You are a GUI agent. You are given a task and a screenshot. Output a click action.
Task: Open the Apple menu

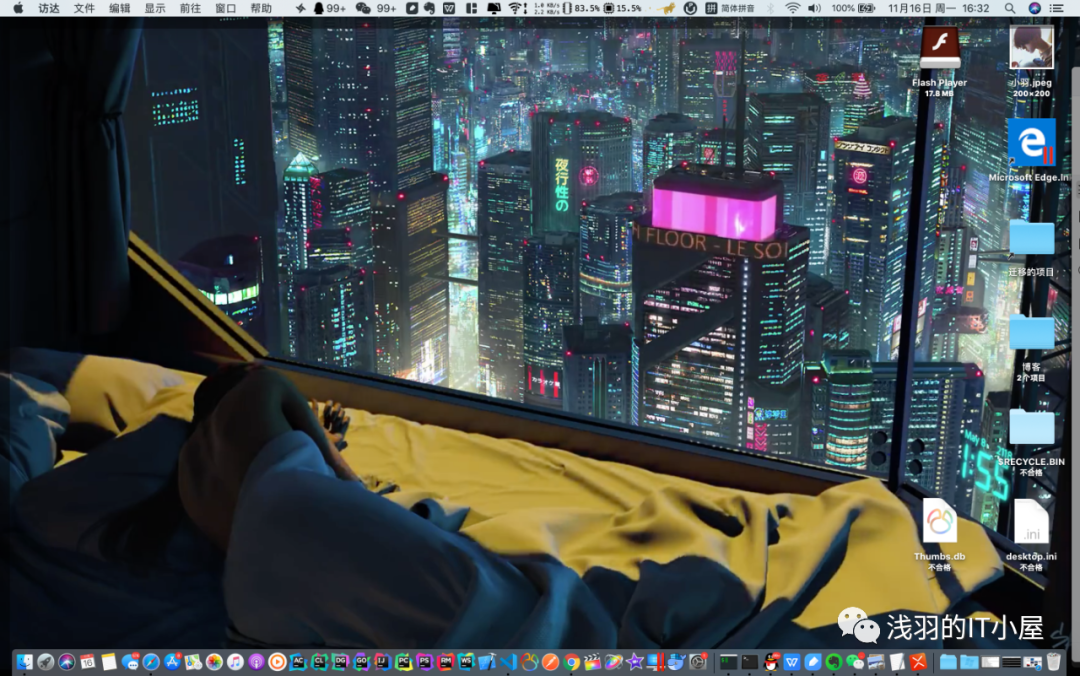coord(18,8)
